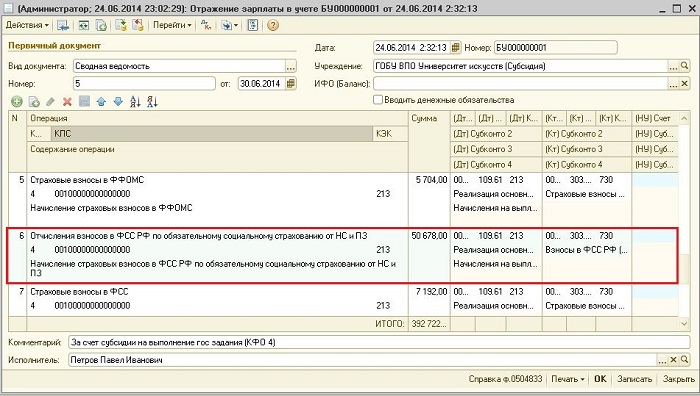
Task: Click the first toolbar icon after Действия
Action: (x=62, y=25)
